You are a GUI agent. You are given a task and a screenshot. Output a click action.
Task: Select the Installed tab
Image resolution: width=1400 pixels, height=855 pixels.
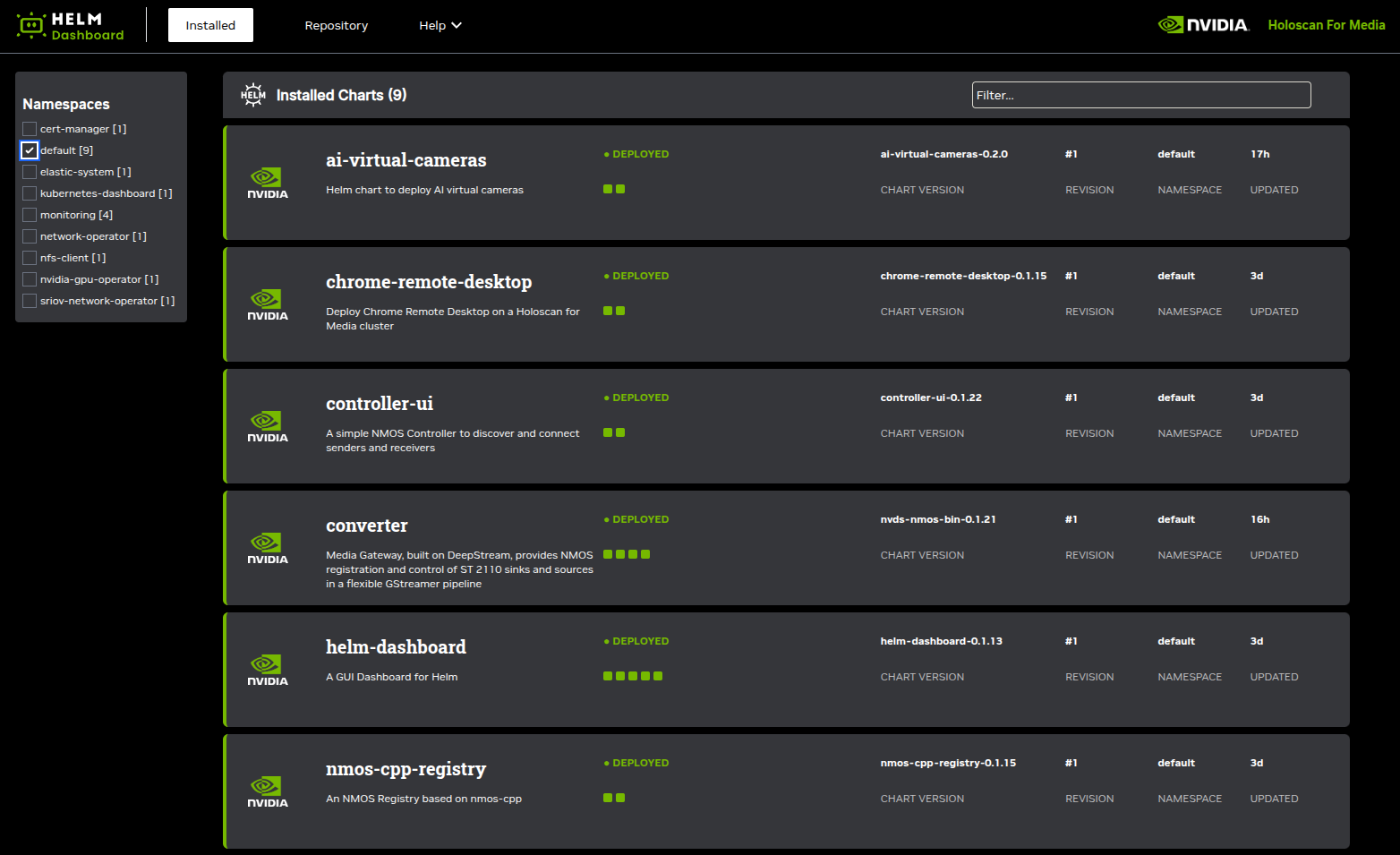[210, 25]
